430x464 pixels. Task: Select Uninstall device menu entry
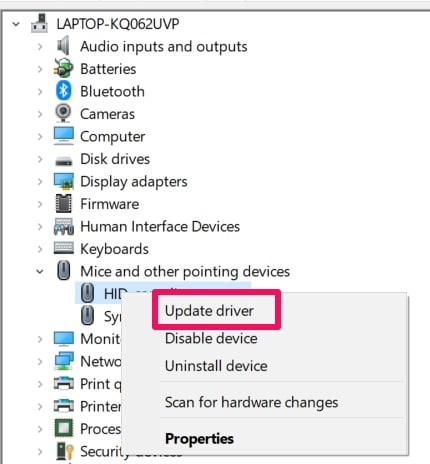216,366
